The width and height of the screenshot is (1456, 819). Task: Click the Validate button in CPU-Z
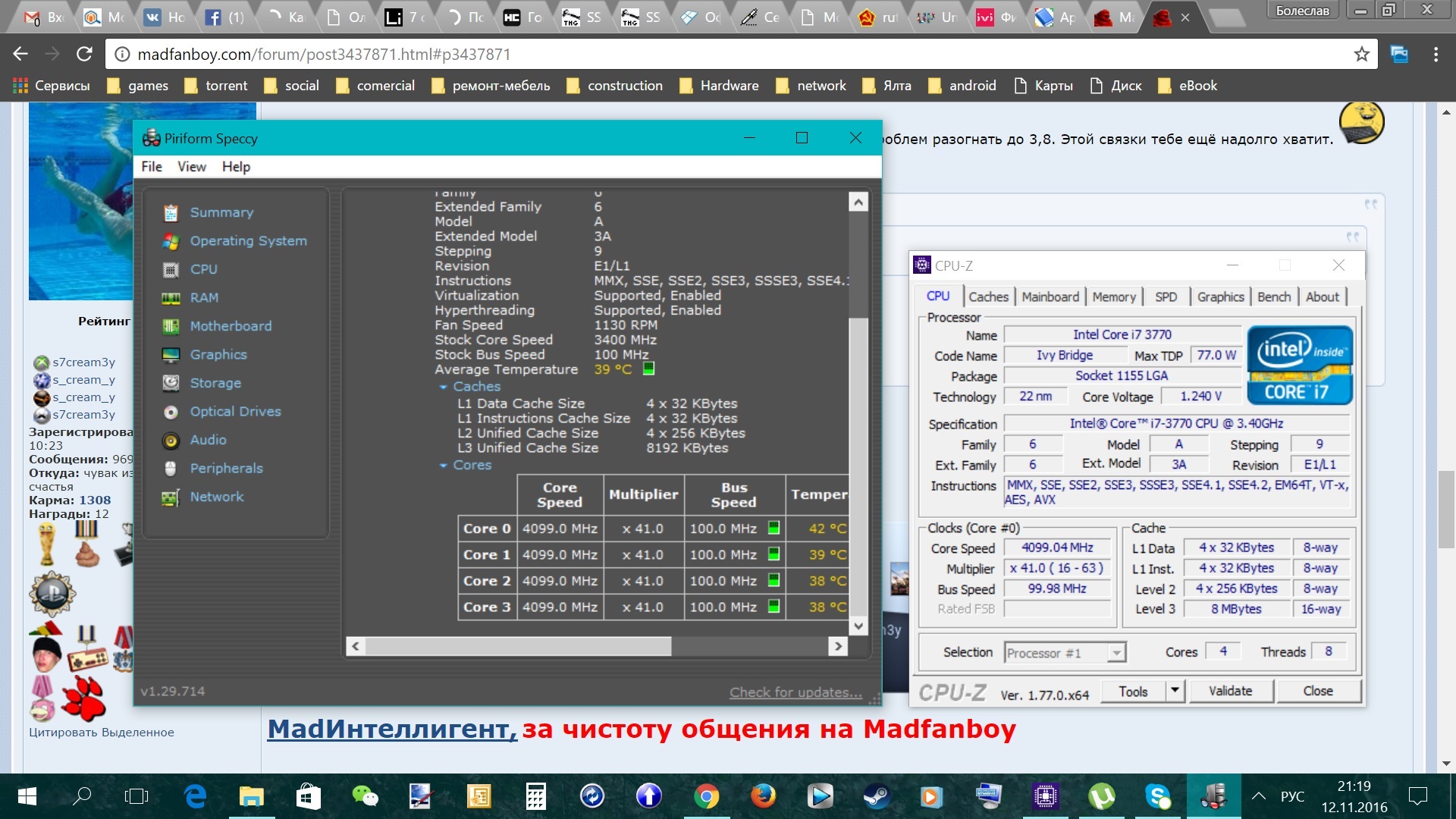click(1230, 691)
